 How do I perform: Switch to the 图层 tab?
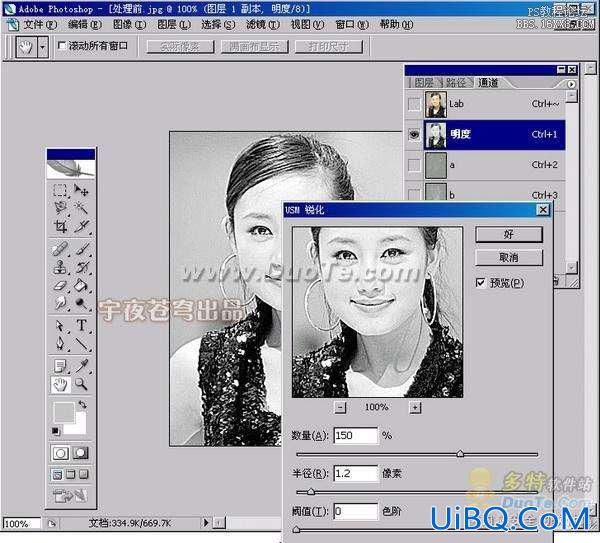[424, 82]
